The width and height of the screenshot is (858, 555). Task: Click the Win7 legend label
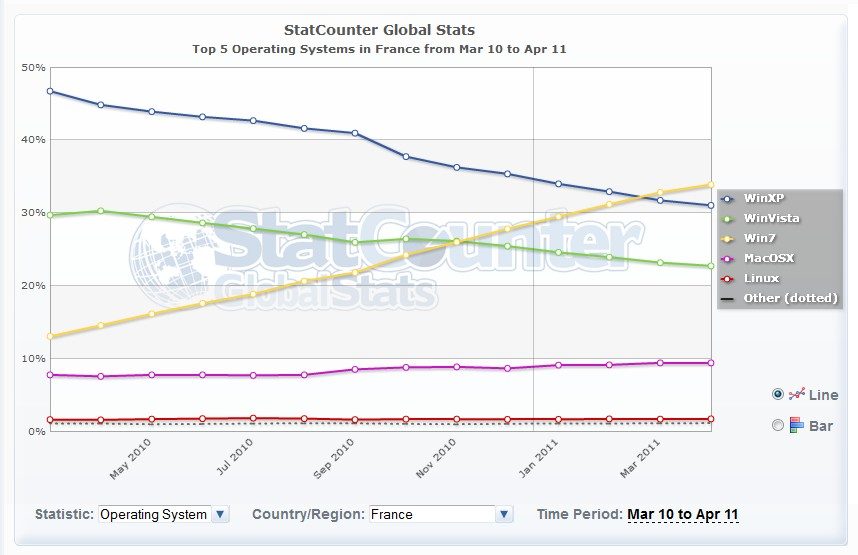[761, 238]
